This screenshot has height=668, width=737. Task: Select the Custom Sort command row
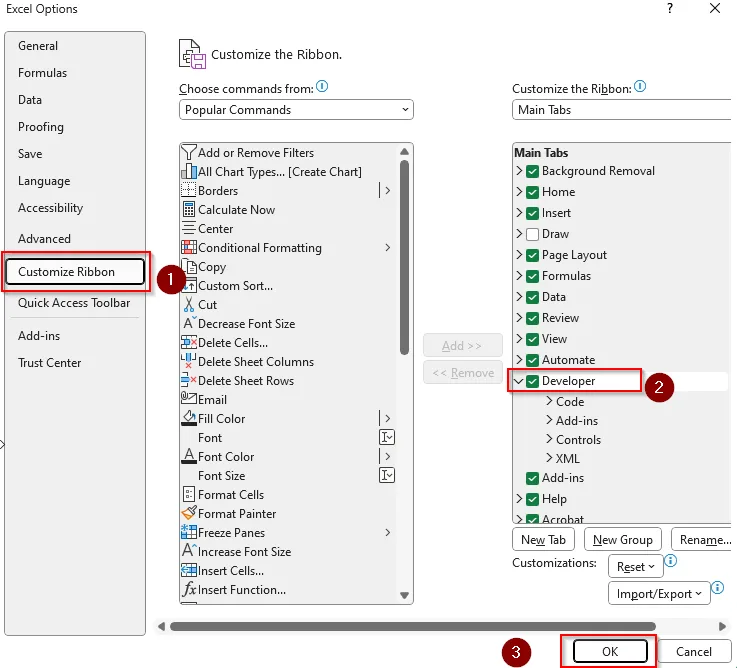coord(288,286)
